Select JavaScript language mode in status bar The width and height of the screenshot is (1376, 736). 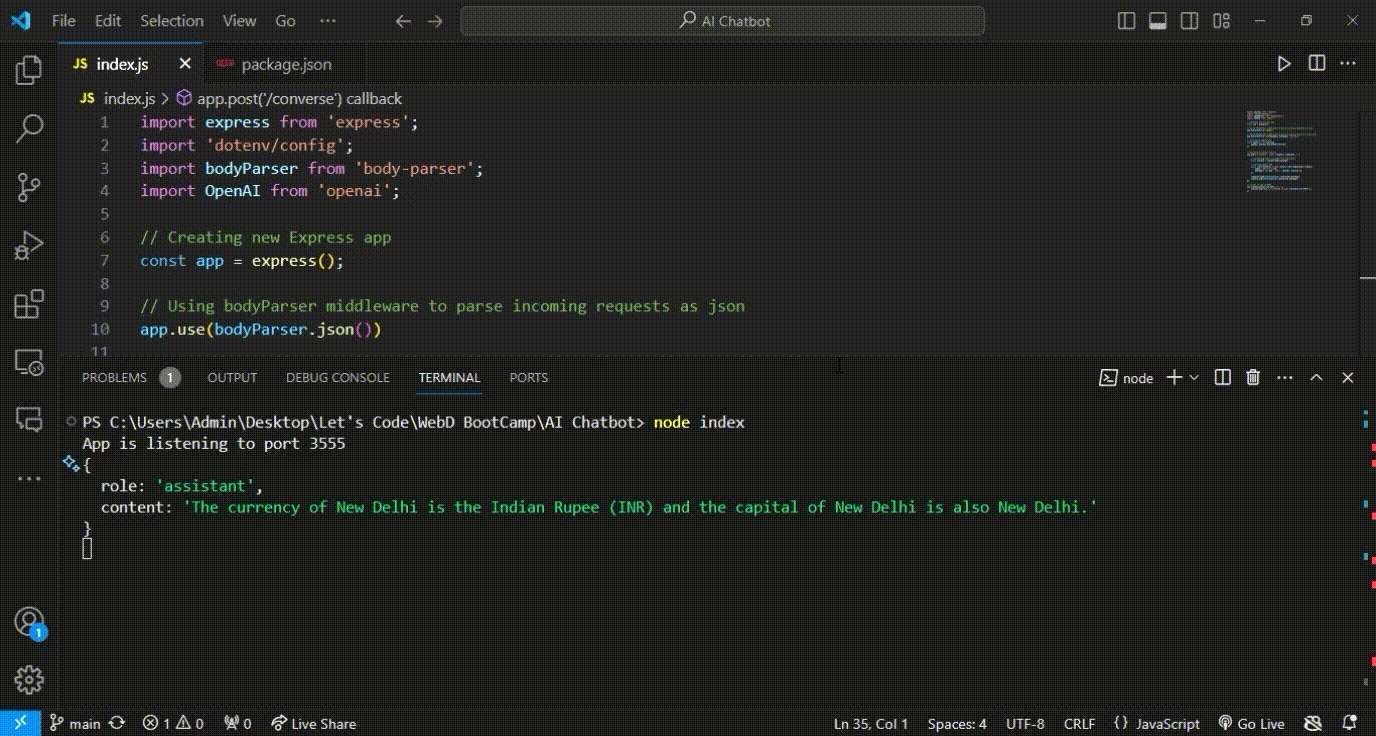point(1156,724)
